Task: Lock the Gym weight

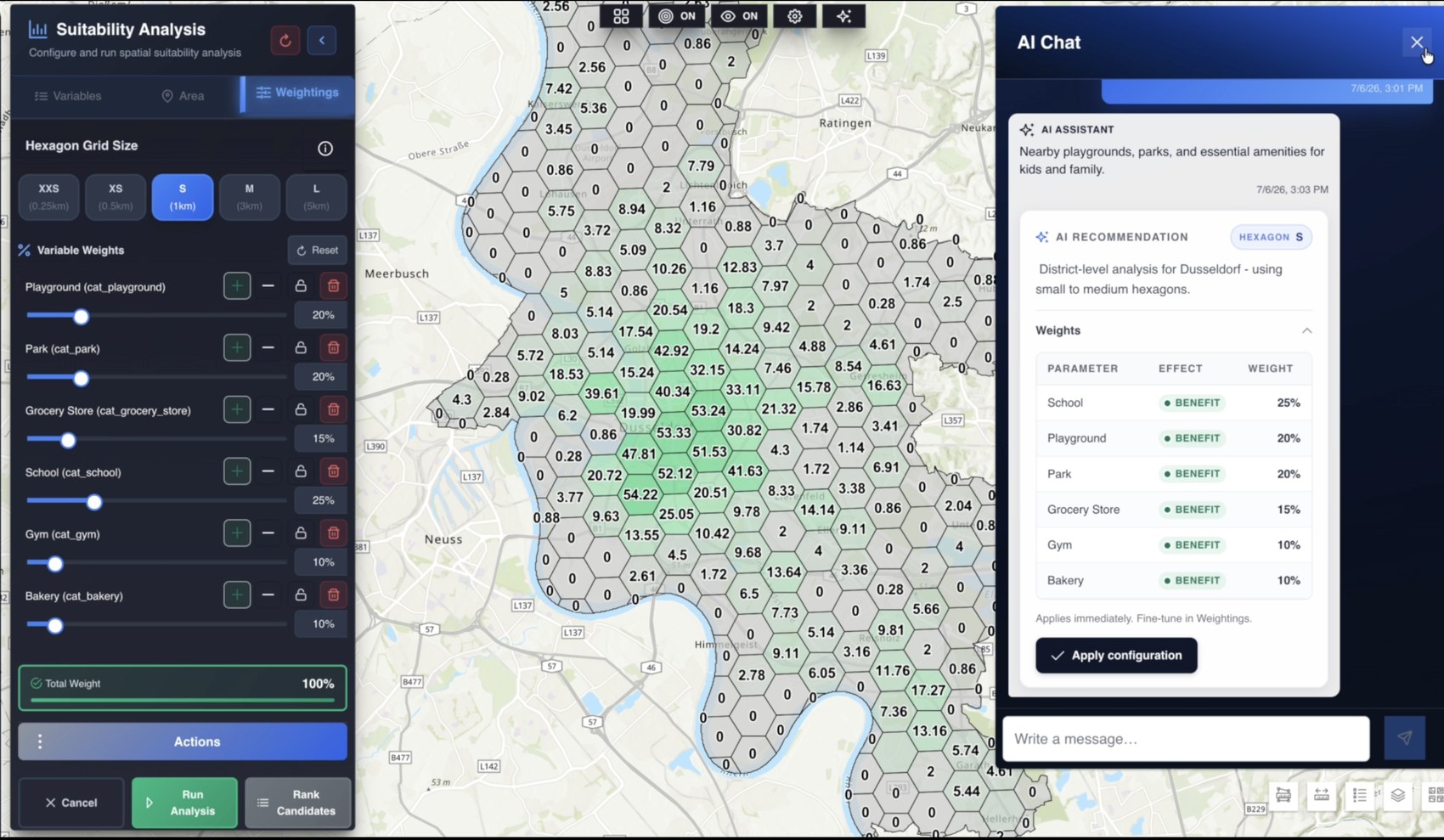Action: pos(301,533)
